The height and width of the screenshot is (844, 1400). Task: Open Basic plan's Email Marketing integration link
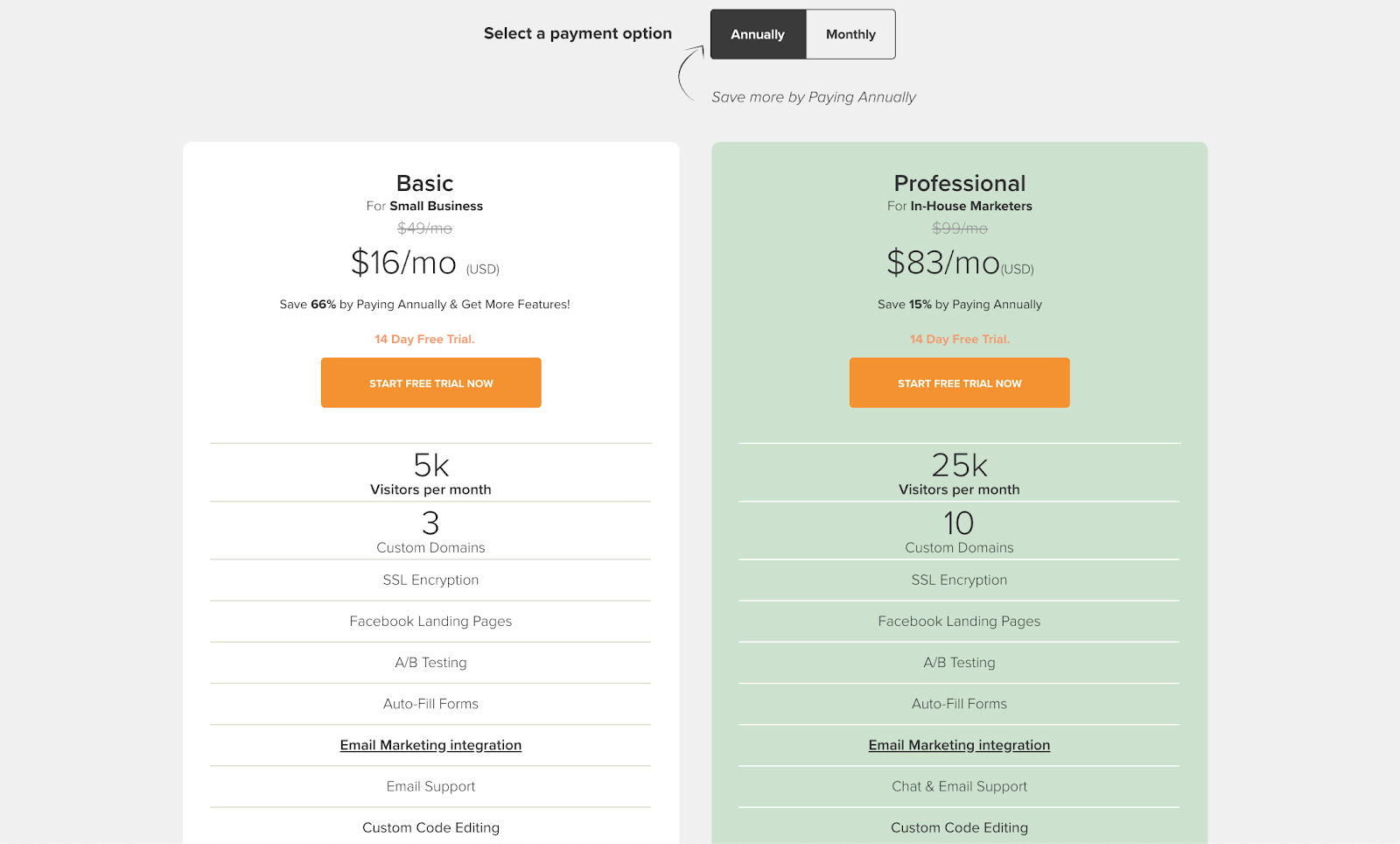430,745
